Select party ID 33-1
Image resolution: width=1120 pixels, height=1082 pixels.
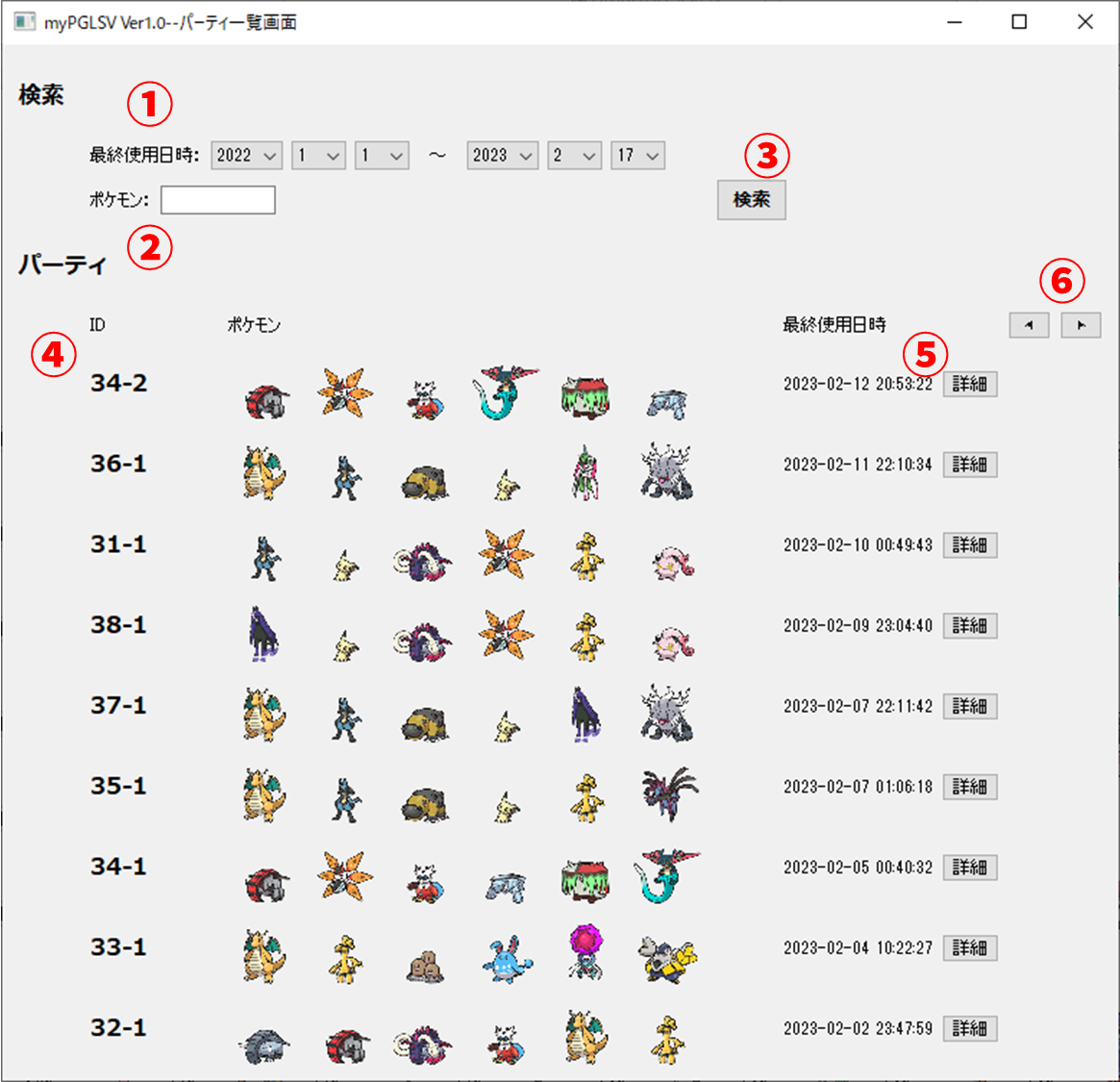pyautogui.click(x=118, y=947)
